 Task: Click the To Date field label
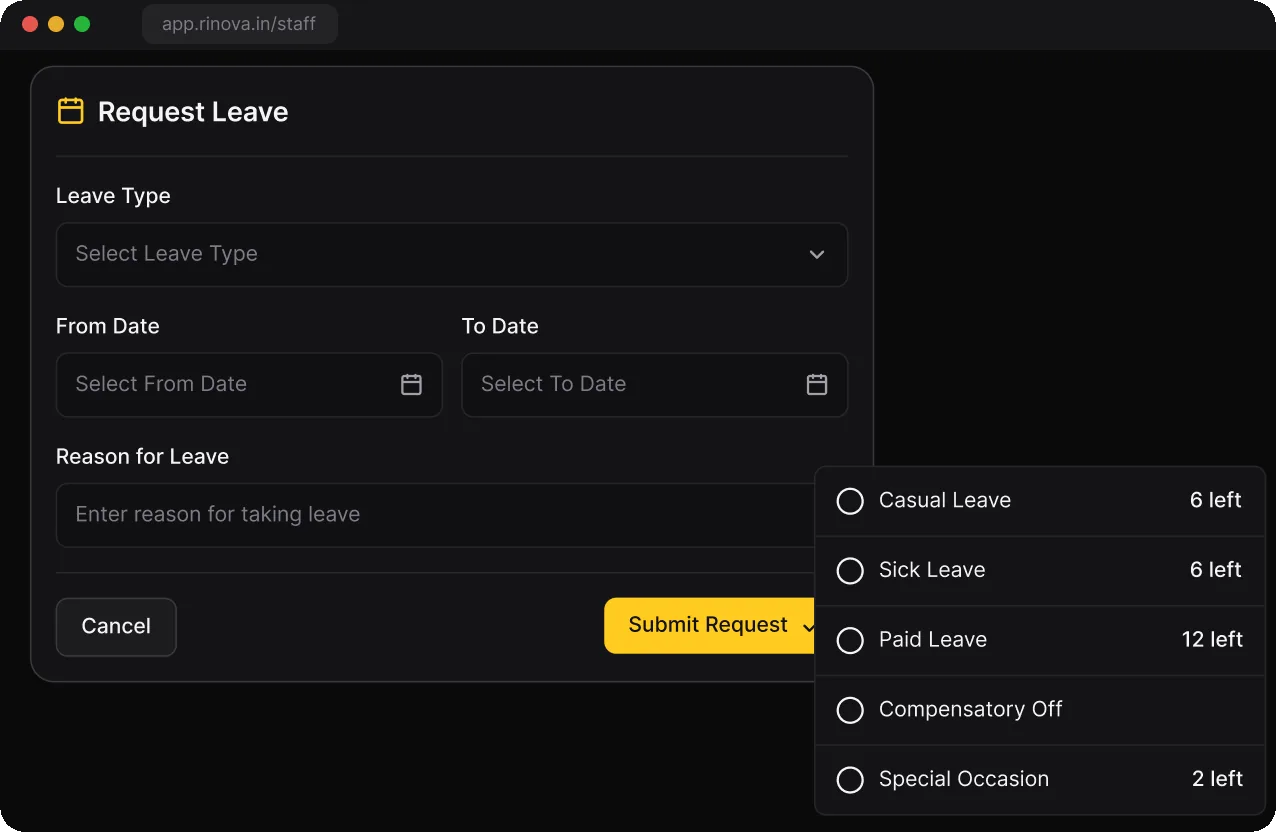[500, 326]
